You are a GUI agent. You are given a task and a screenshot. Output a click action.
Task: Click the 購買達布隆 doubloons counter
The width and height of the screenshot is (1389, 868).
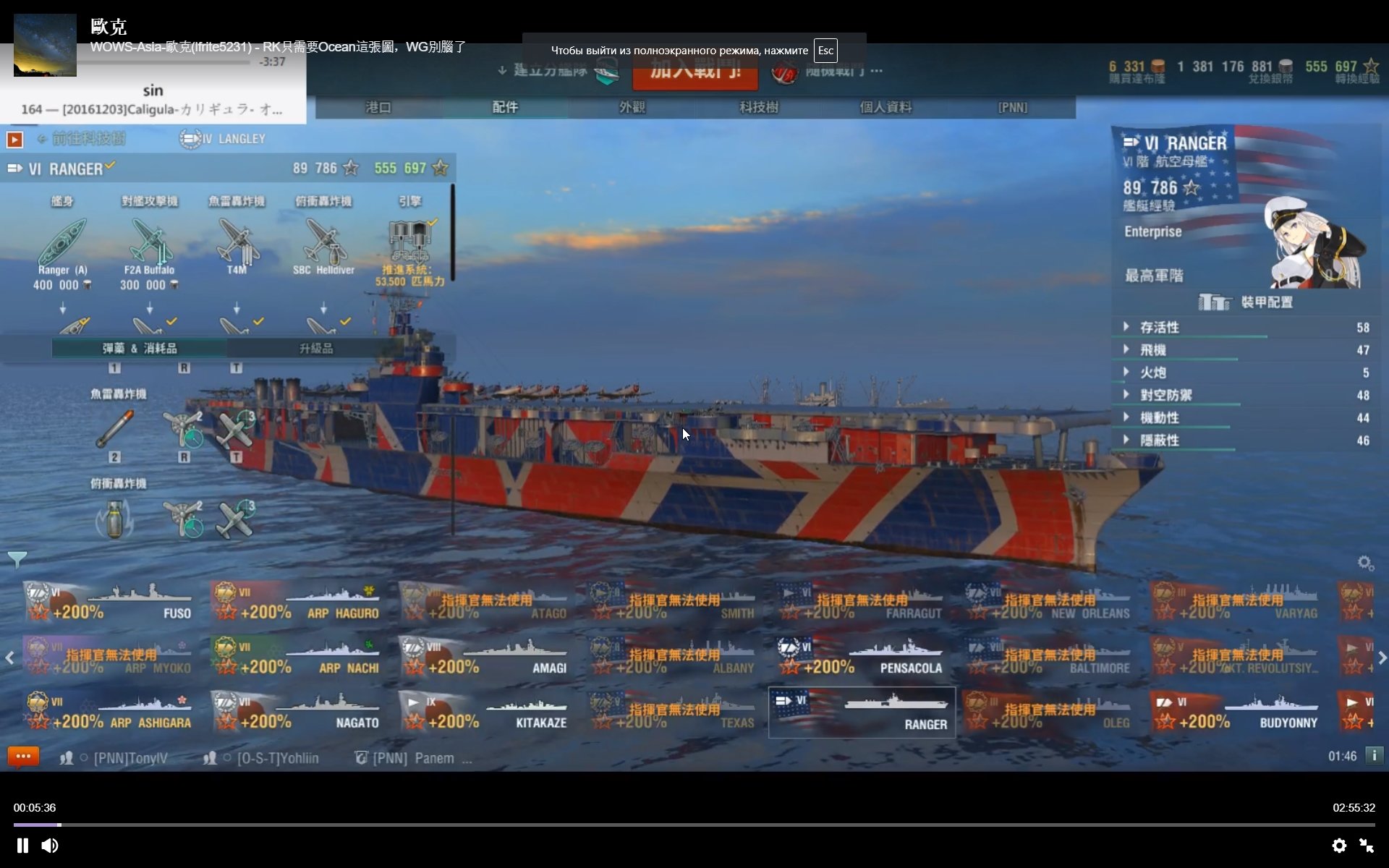tap(1137, 71)
